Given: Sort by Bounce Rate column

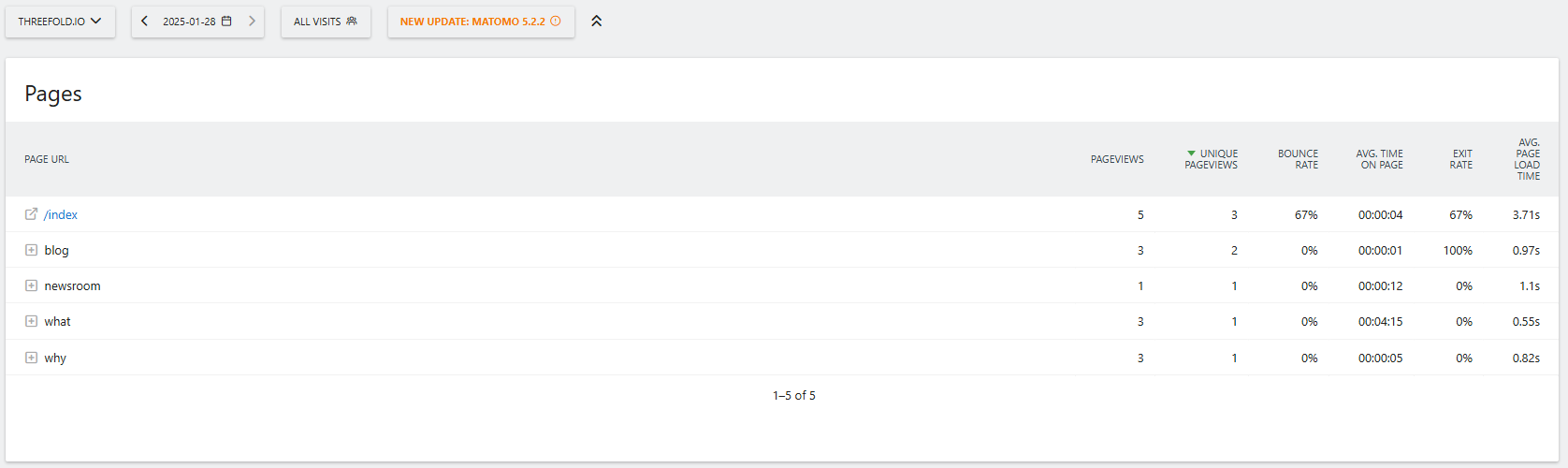Looking at the screenshot, I should 1298,159.
